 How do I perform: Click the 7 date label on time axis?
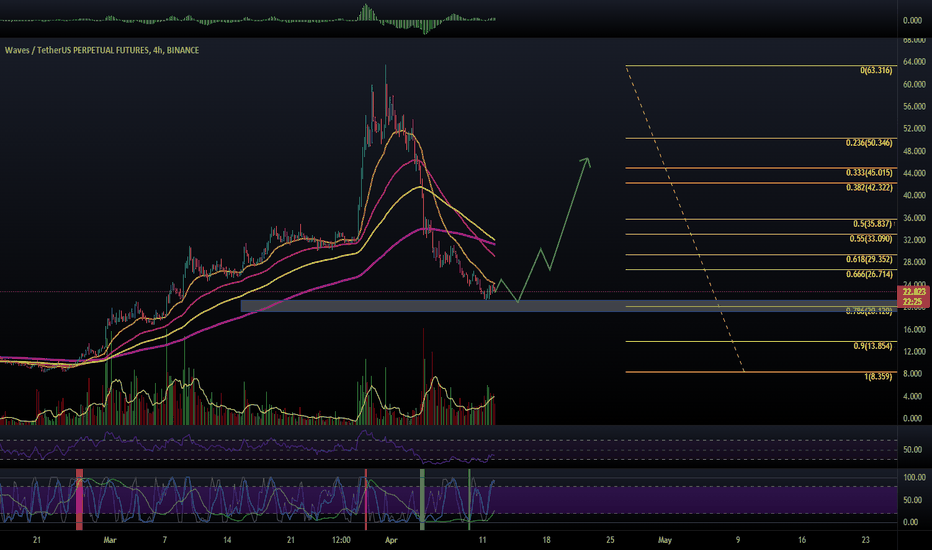165,540
